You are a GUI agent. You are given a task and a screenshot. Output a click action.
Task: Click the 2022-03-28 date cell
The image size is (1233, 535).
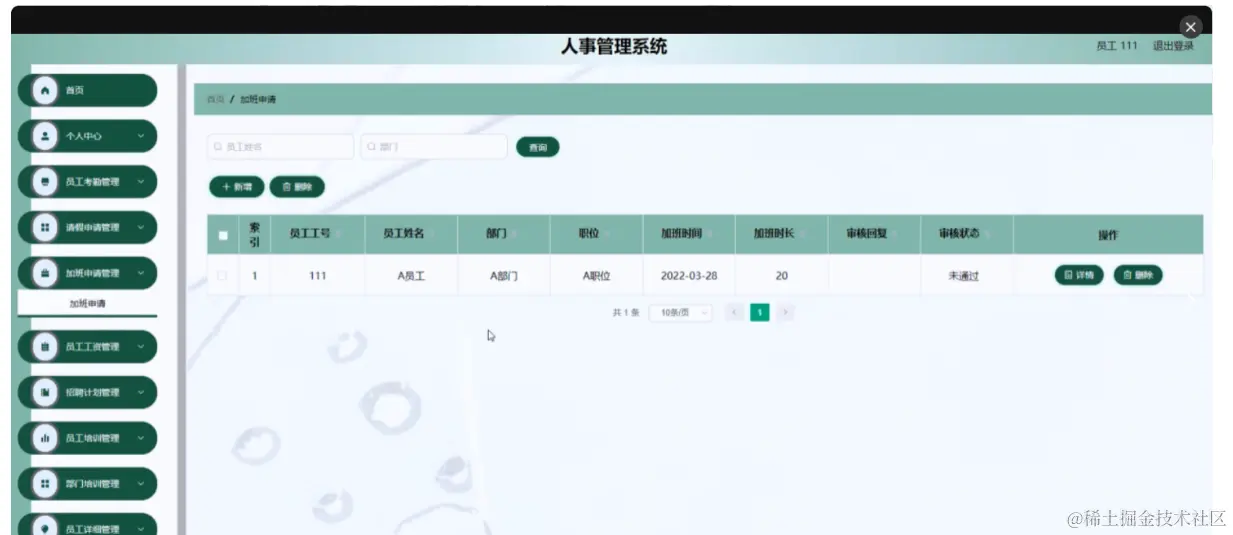[689, 276]
